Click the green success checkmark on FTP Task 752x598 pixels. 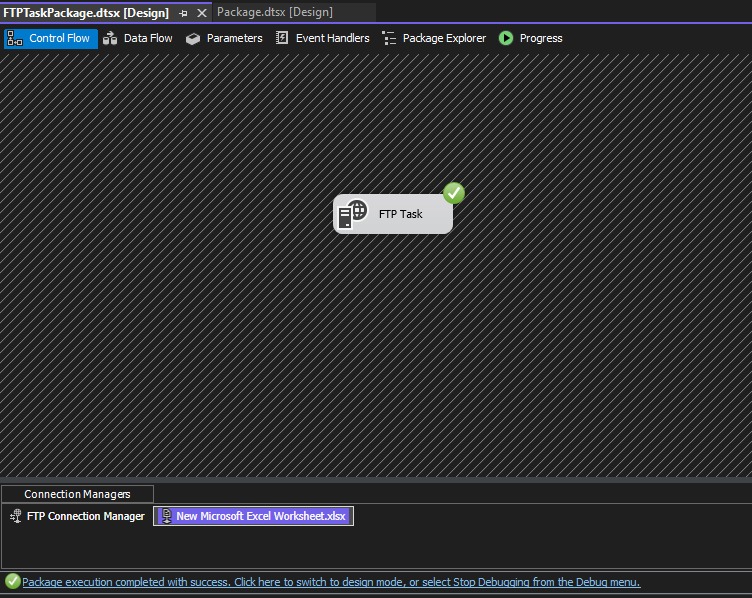coord(454,193)
